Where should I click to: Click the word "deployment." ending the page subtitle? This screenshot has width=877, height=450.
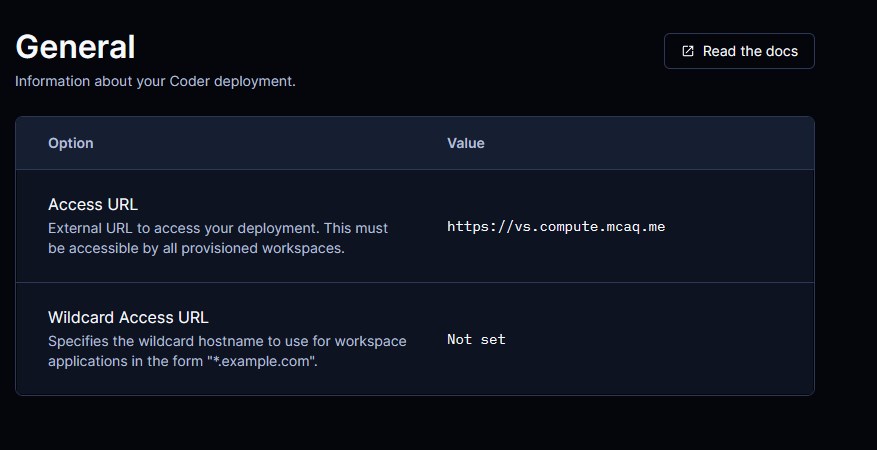point(261,81)
